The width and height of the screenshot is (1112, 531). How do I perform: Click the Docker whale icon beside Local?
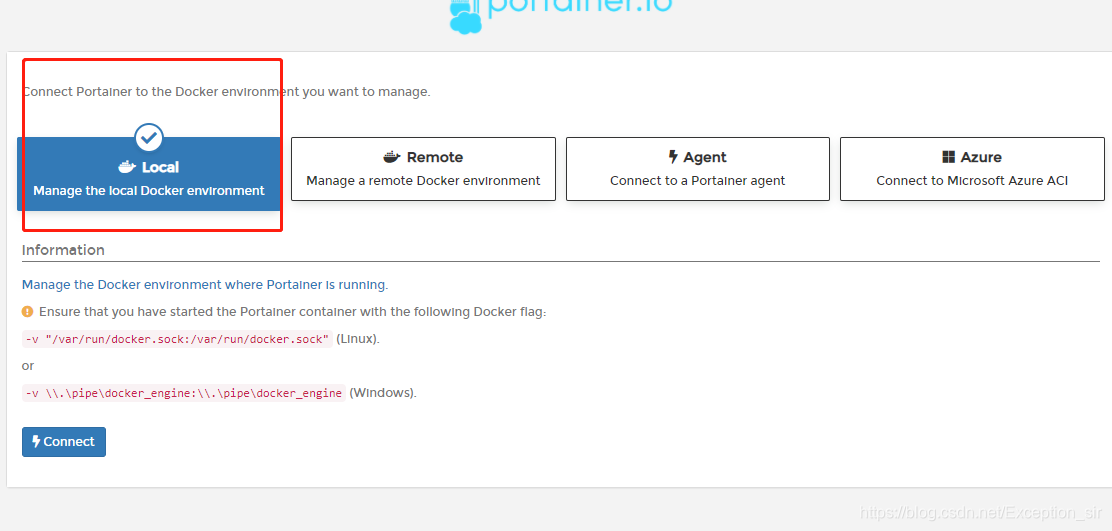point(127,167)
